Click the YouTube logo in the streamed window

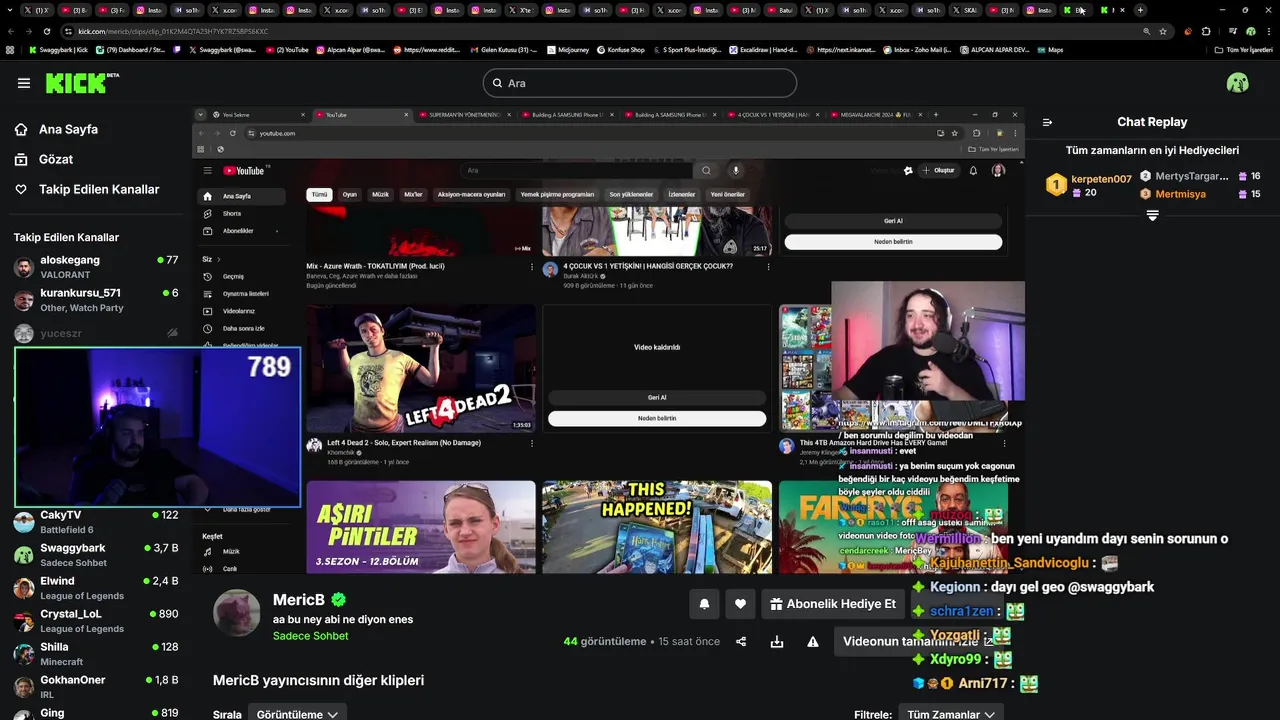243,171
